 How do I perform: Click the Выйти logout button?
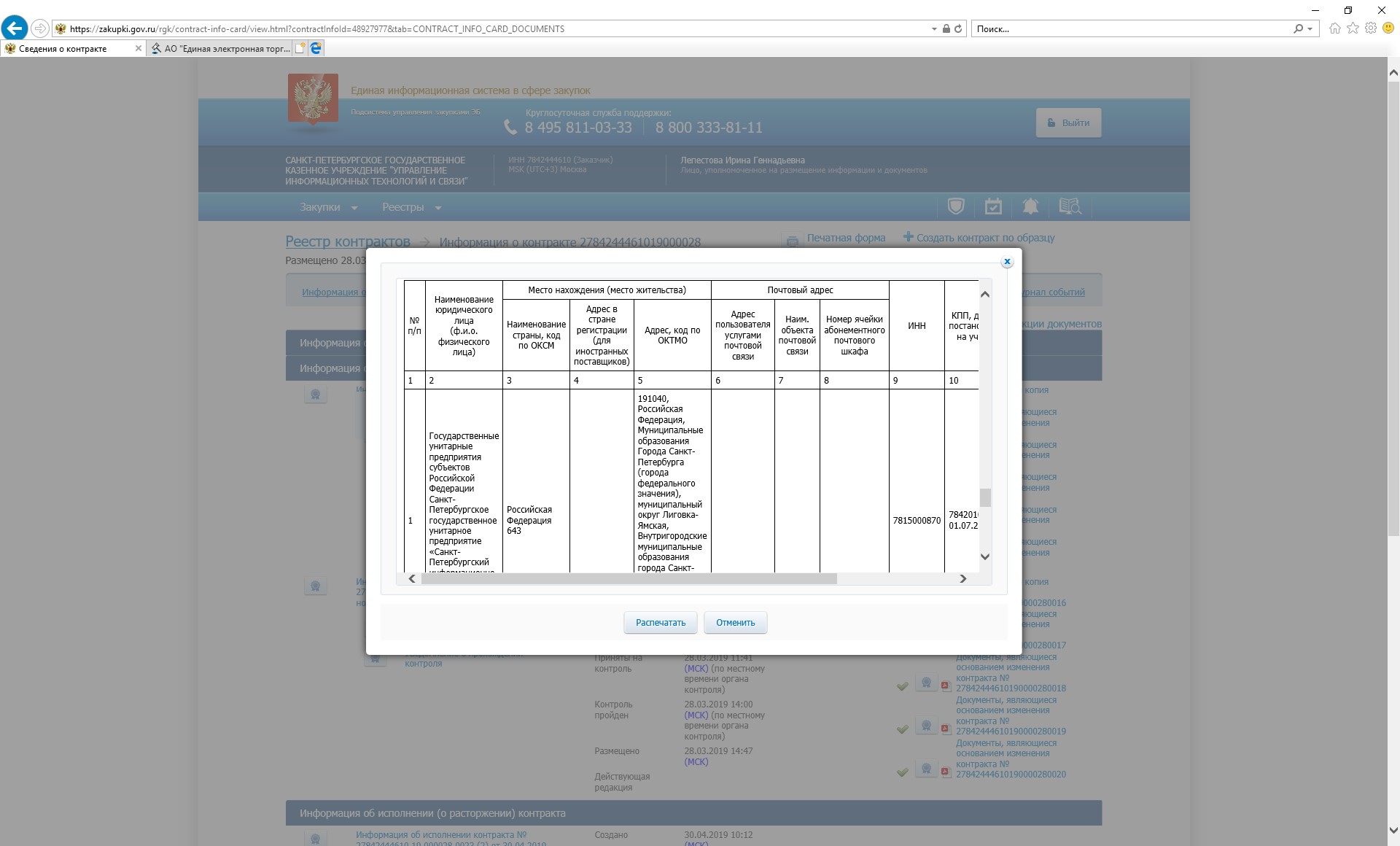[1068, 123]
